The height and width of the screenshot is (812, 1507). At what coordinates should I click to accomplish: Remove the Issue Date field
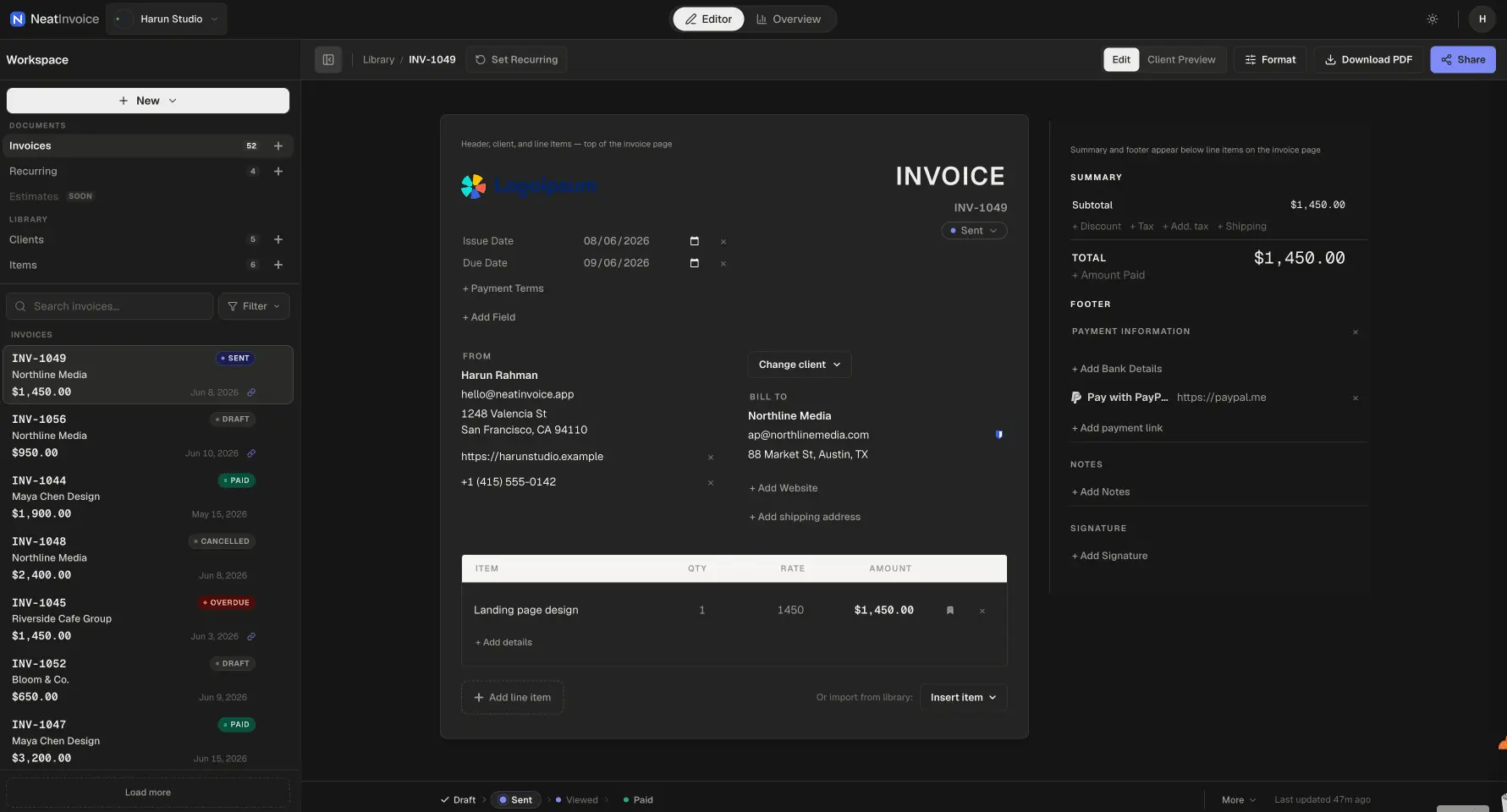(x=723, y=242)
